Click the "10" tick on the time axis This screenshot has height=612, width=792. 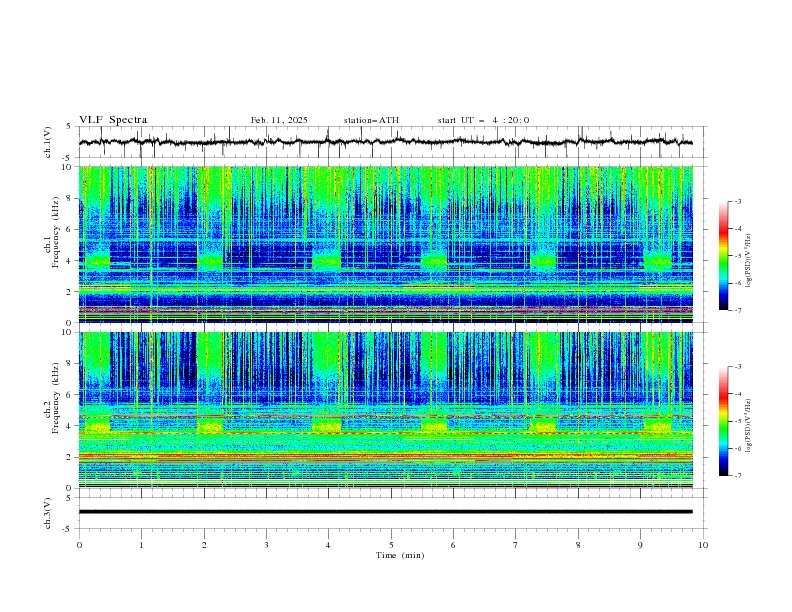tap(703, 545)
